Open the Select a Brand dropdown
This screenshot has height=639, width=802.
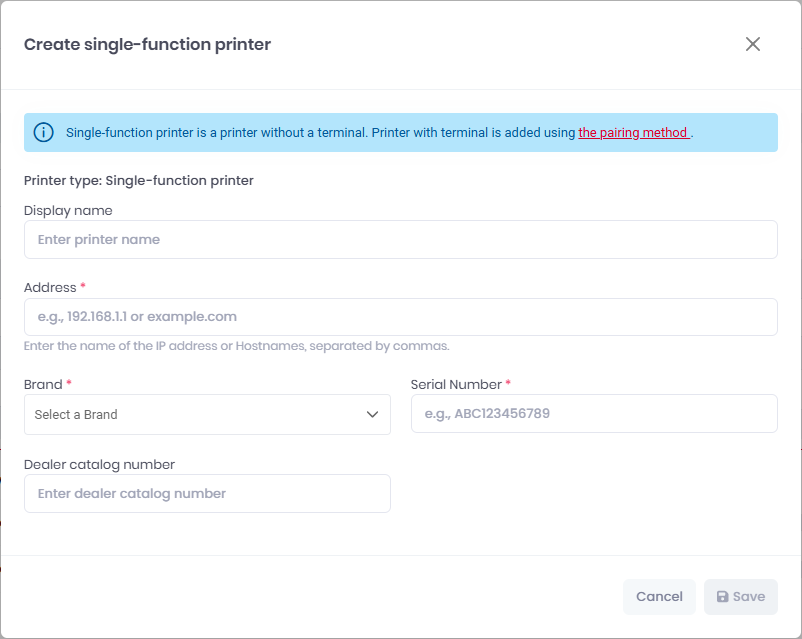pyautogui.click(x=207, y=414)
